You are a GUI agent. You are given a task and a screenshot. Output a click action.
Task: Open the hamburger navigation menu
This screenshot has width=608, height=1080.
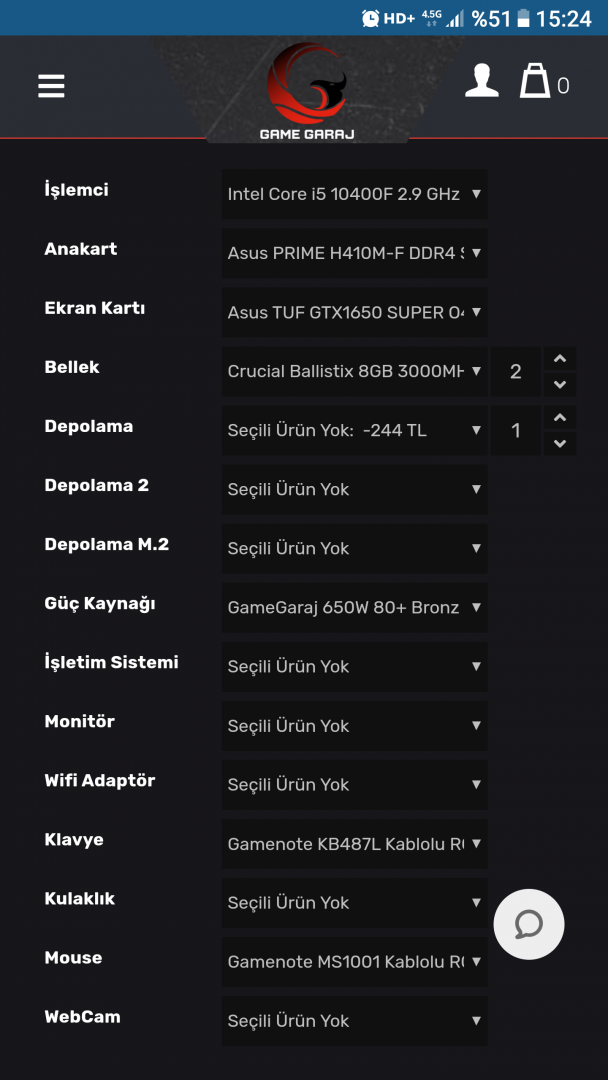[51, 86]
